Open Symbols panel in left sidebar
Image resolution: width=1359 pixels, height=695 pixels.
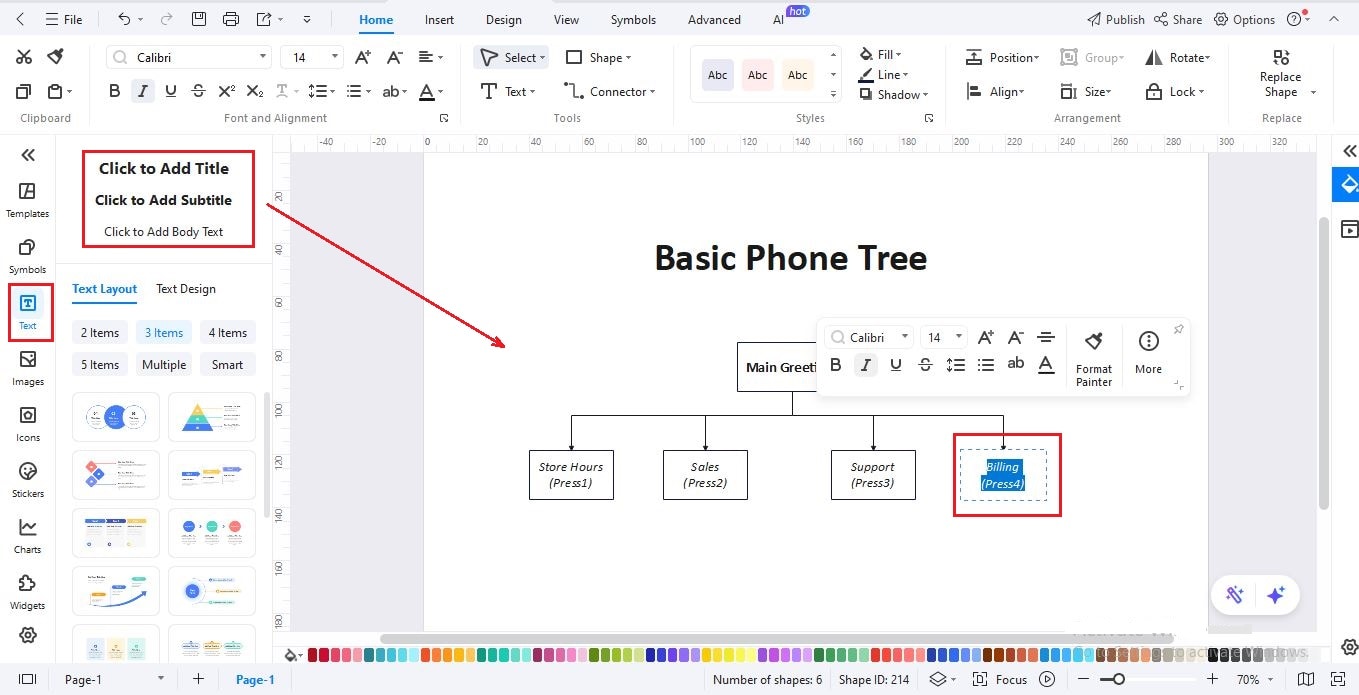pyautogui.click(x=27, y=256)
